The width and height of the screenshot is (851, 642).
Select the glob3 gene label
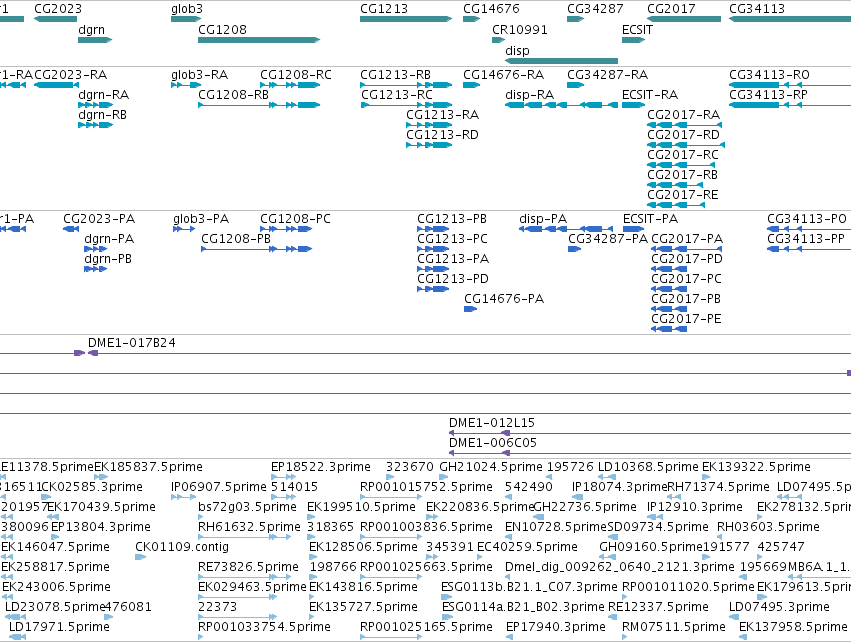(187, 9)
